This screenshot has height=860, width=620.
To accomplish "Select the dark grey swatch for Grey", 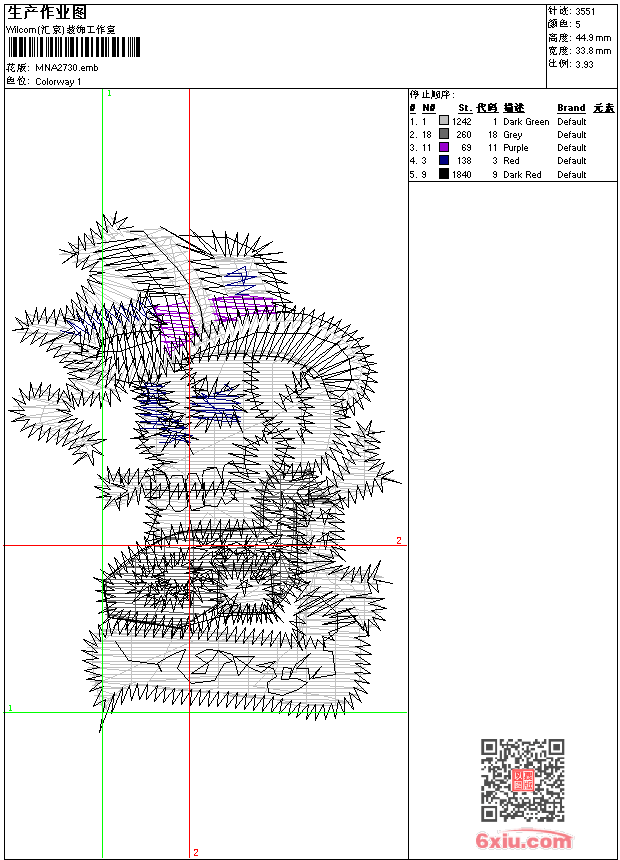I will (x=444, y=134).
